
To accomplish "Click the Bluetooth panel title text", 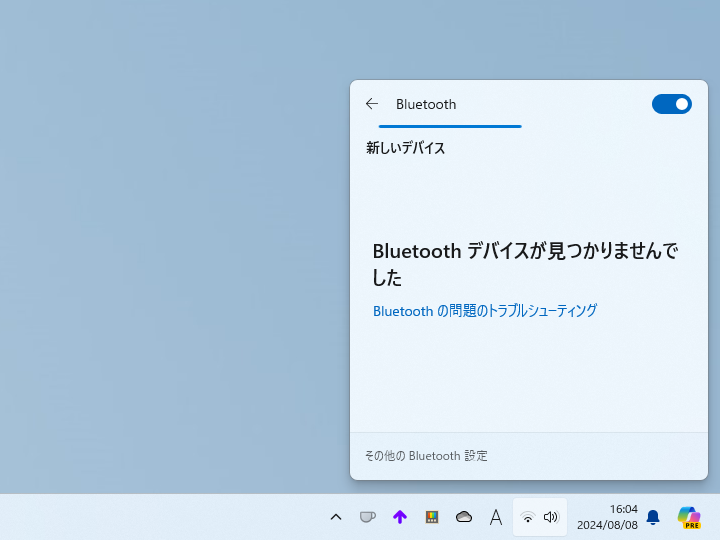I will (426, 104).
